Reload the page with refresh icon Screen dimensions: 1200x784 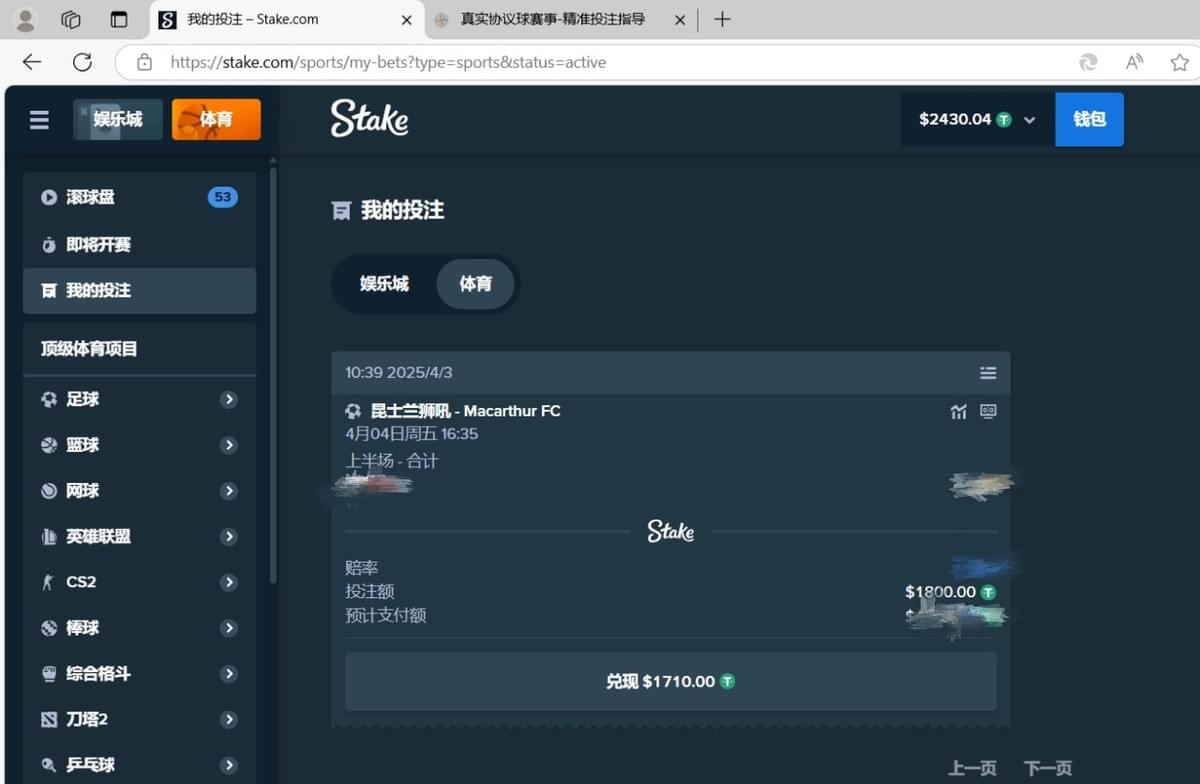(x=82, y=62)
